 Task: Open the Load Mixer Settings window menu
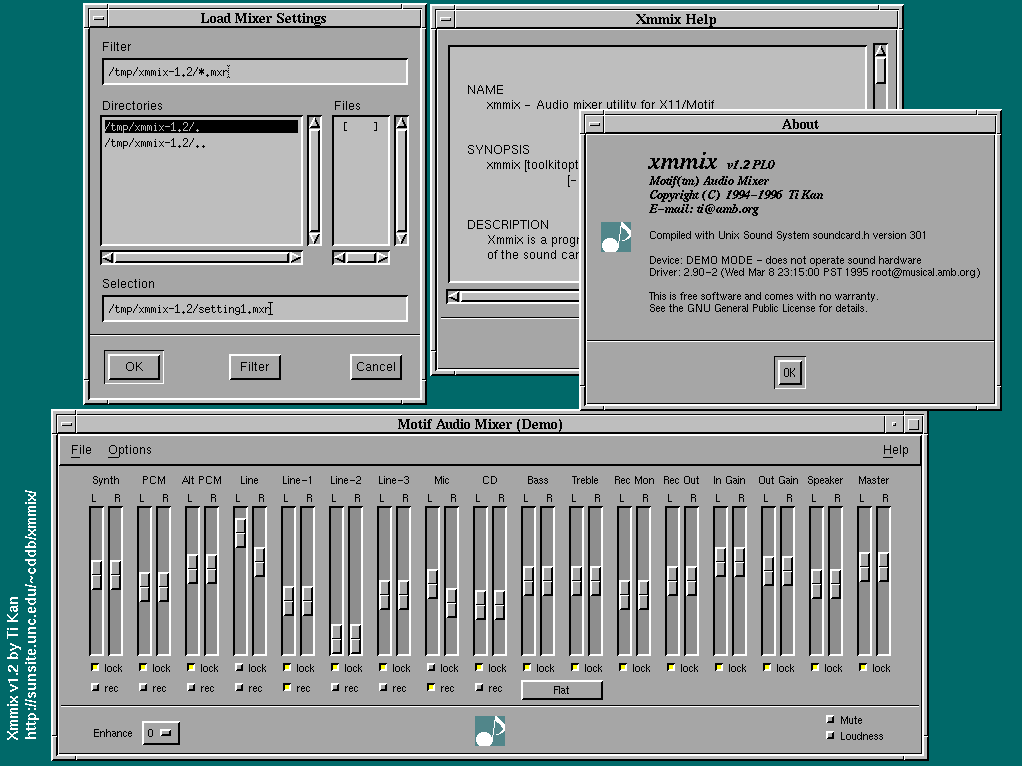tap(95, 18)
